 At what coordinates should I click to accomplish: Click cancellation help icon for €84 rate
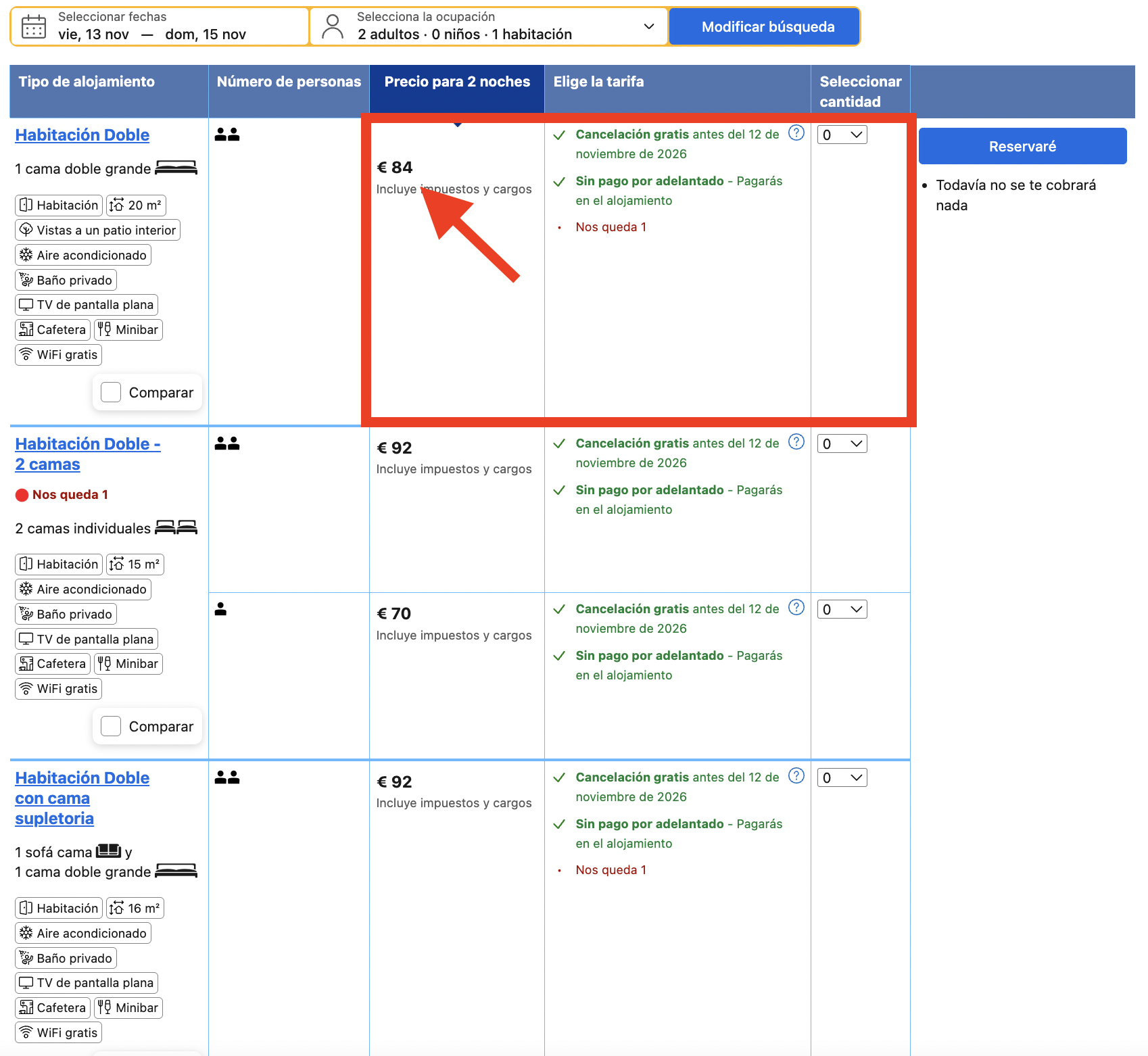[797, 133]
